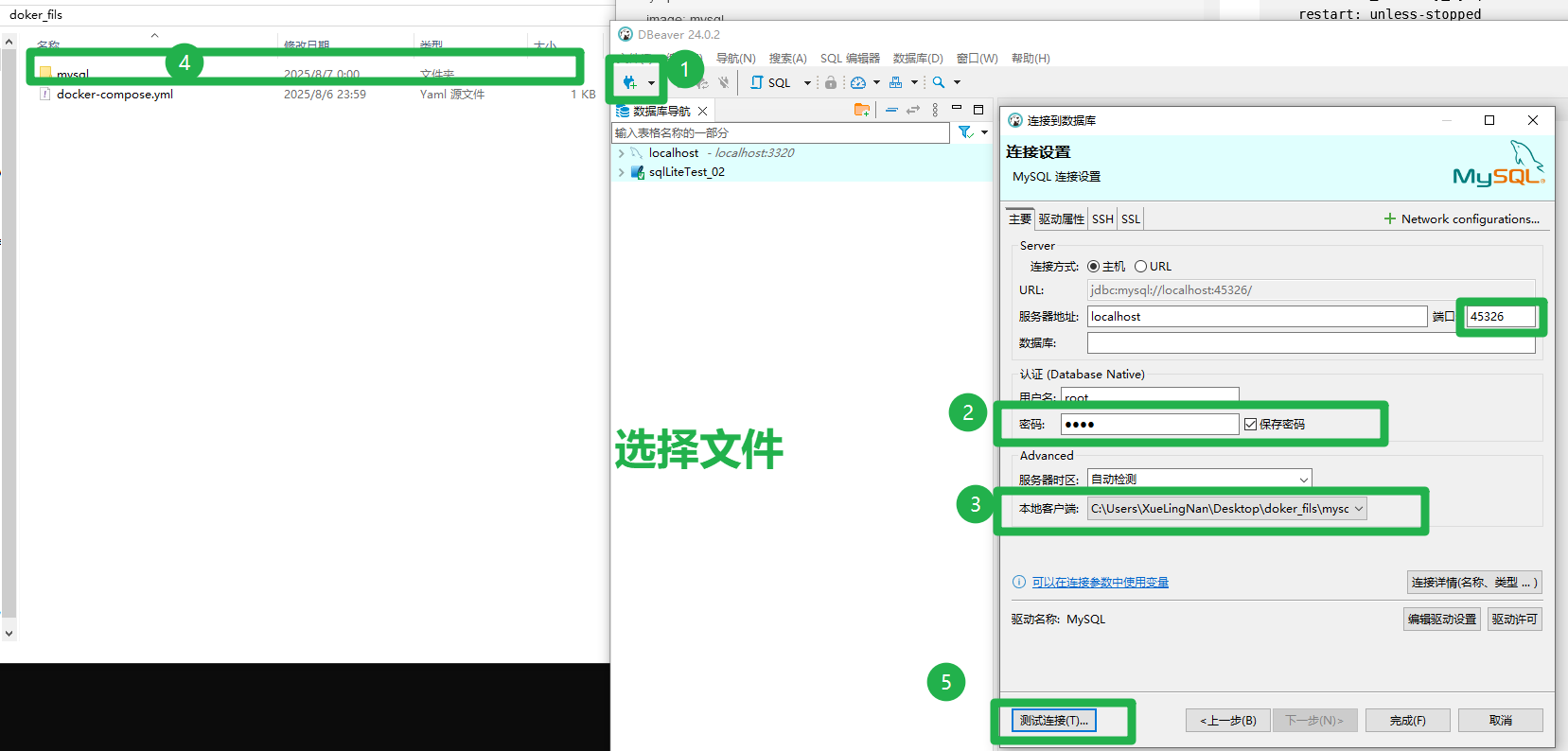Open the 搜索(A) menu

pos(788,59)
